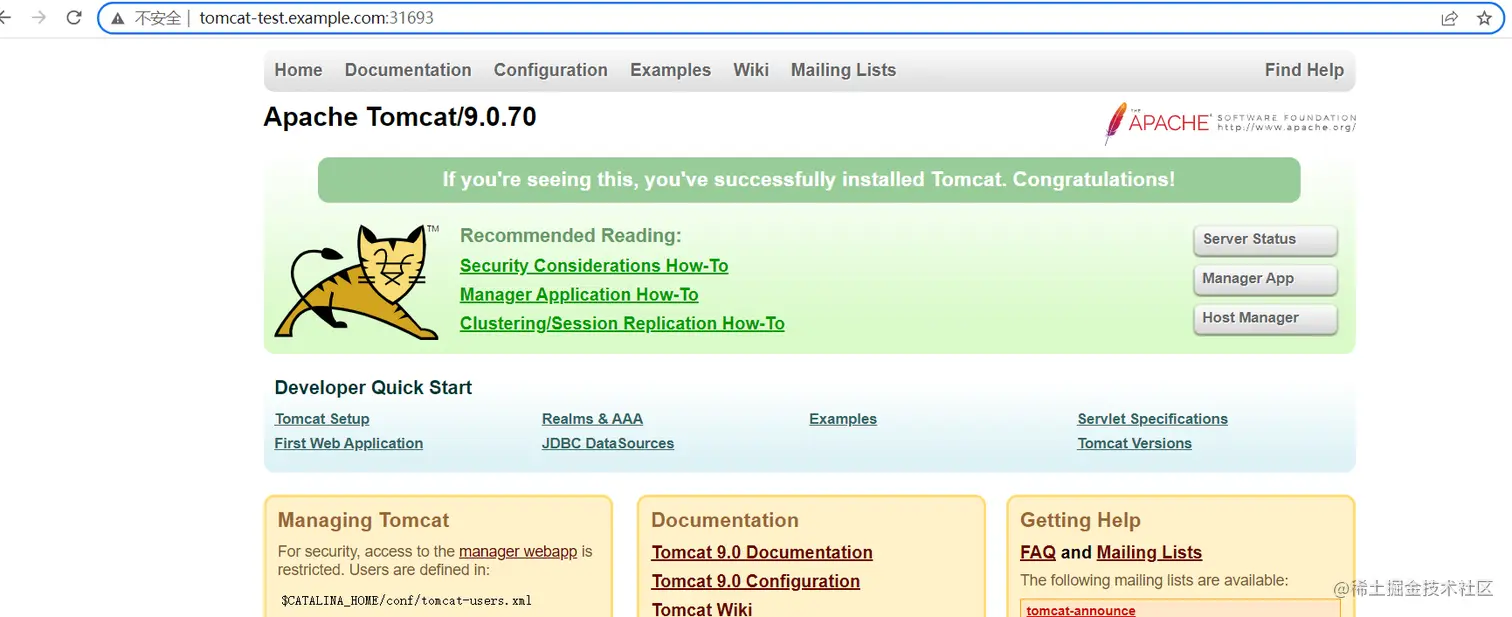1512x617 pixels.
Task: Open the Tomcat Setup link
Action: point(322,419)
